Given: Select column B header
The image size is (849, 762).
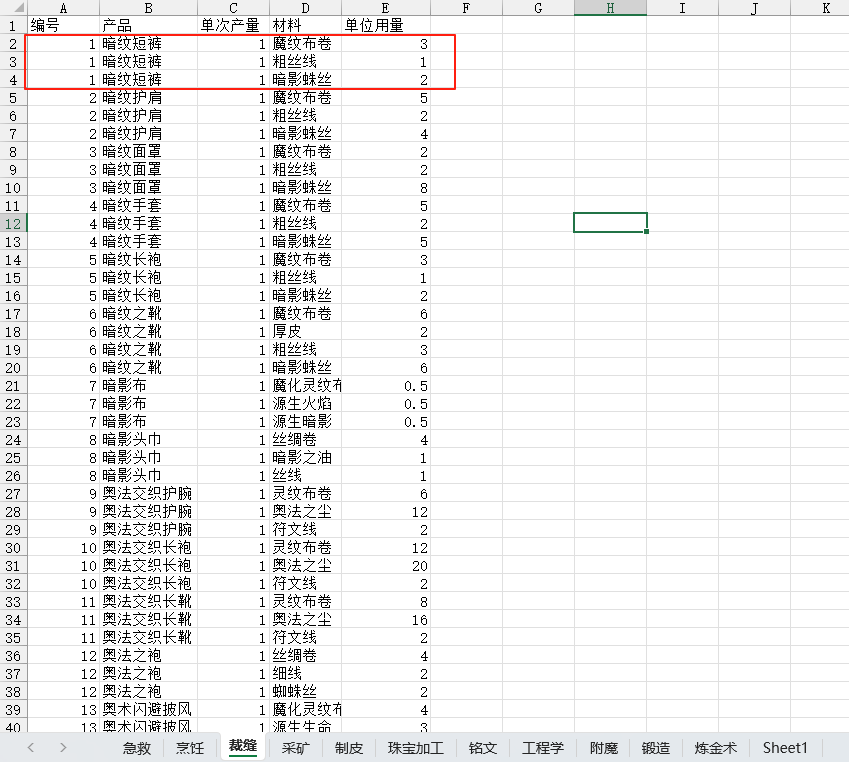Looking at the screenshot, I should point(148,8).
